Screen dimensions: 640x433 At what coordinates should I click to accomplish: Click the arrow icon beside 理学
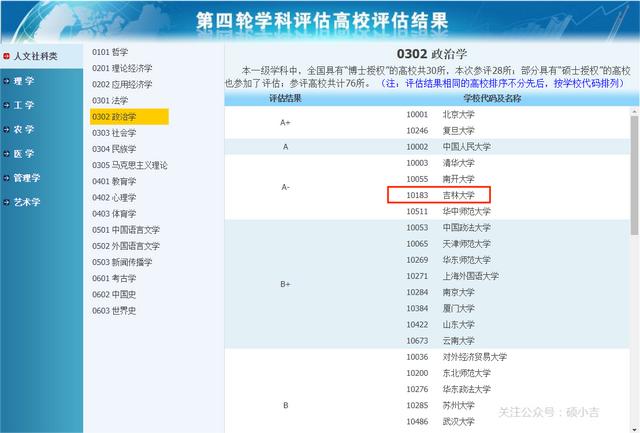pyautogui.click(x=6, y=81)
